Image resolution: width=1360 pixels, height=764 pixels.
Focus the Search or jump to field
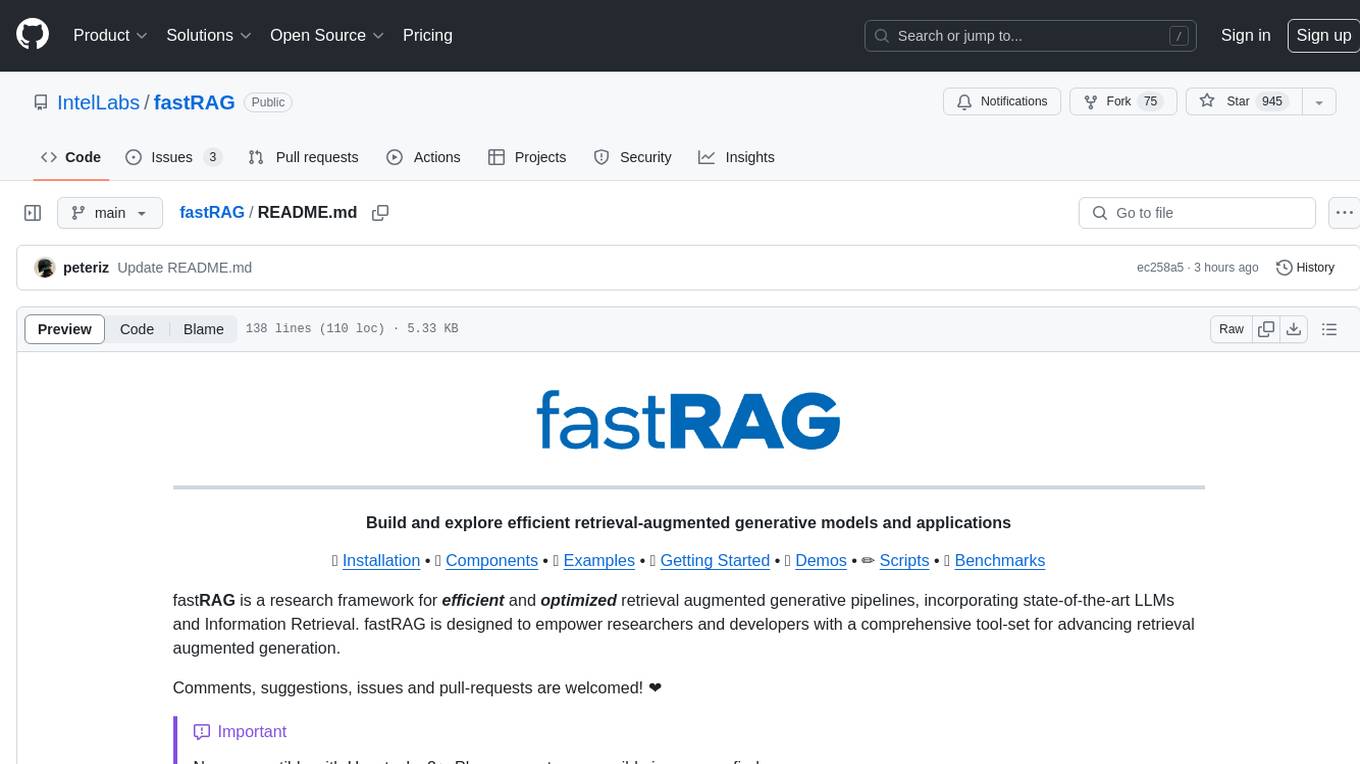[1032, 36]
